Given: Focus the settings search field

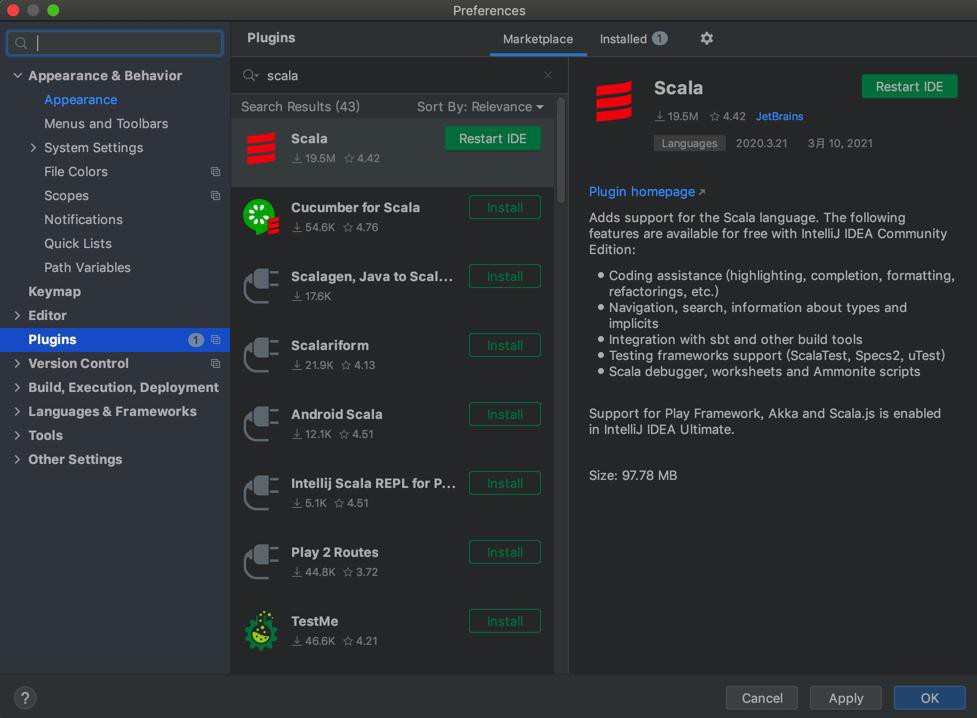Looking at the screenshot, I should pyautogui.click(x=115, y=43).
